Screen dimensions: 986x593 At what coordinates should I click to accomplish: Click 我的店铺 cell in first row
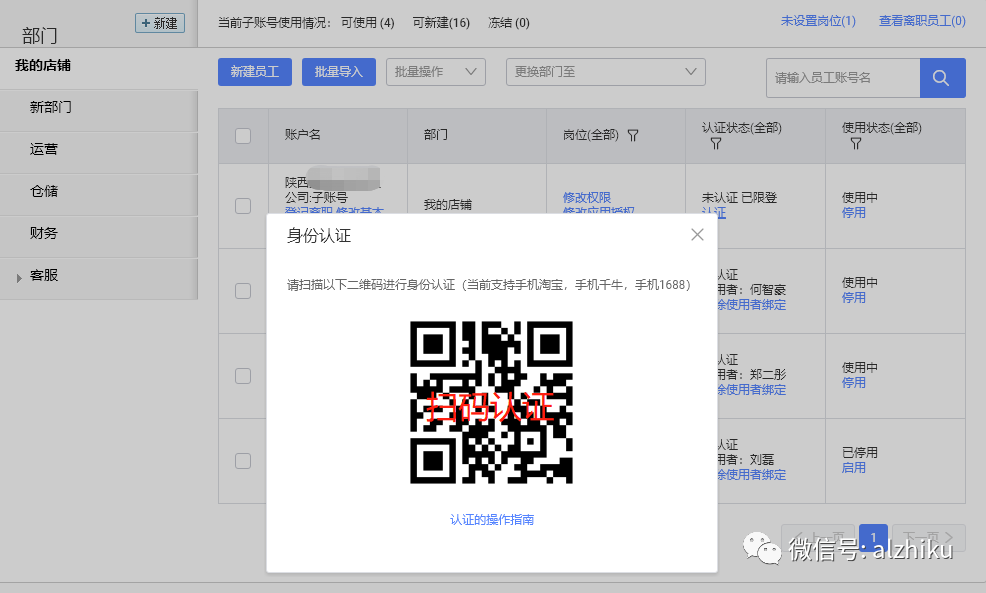(448, 205)
